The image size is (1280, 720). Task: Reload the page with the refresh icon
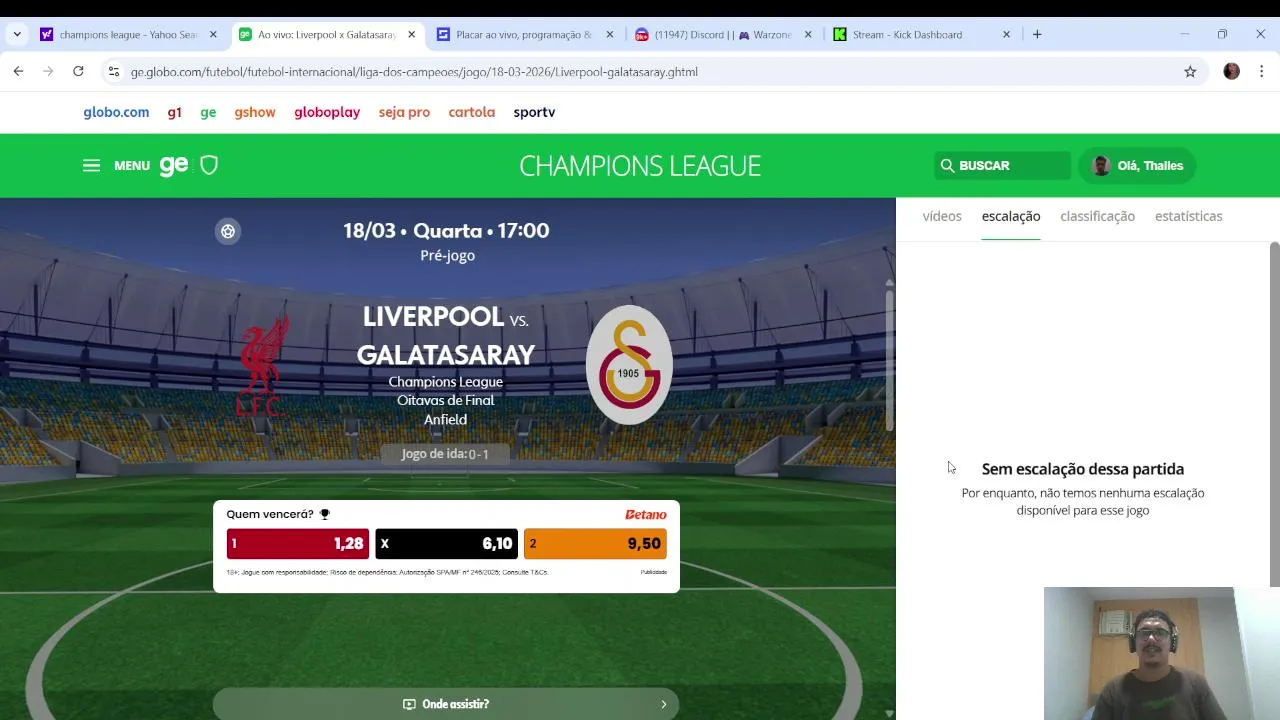pyautogui.click(x=78, y=71)
